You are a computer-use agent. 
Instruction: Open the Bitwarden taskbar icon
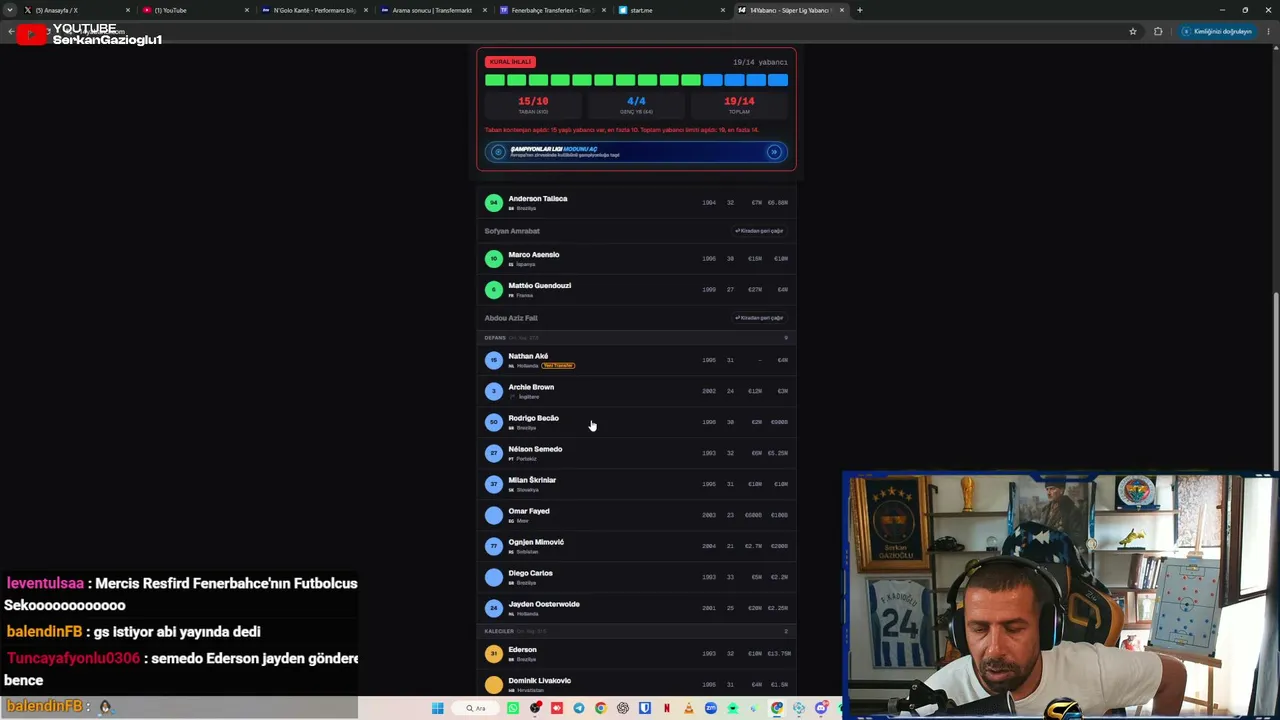[x=645, y=708]
